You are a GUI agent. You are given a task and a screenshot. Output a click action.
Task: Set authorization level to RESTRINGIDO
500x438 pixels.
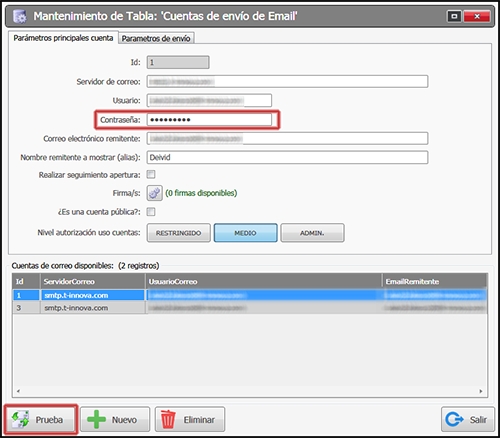179,233
